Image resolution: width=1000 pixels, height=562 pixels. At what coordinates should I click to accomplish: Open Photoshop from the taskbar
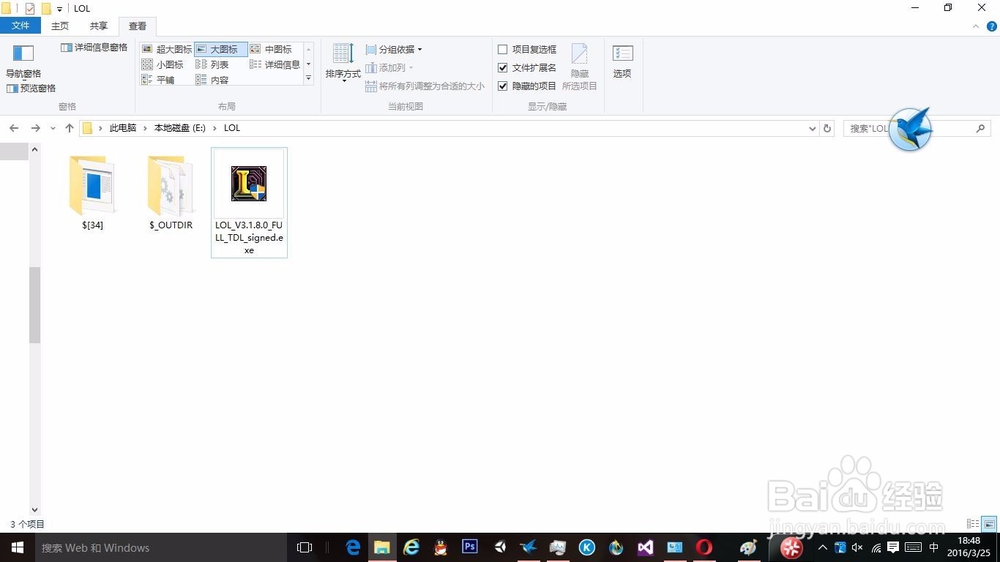pyautogui.click(x=469, y=547)
